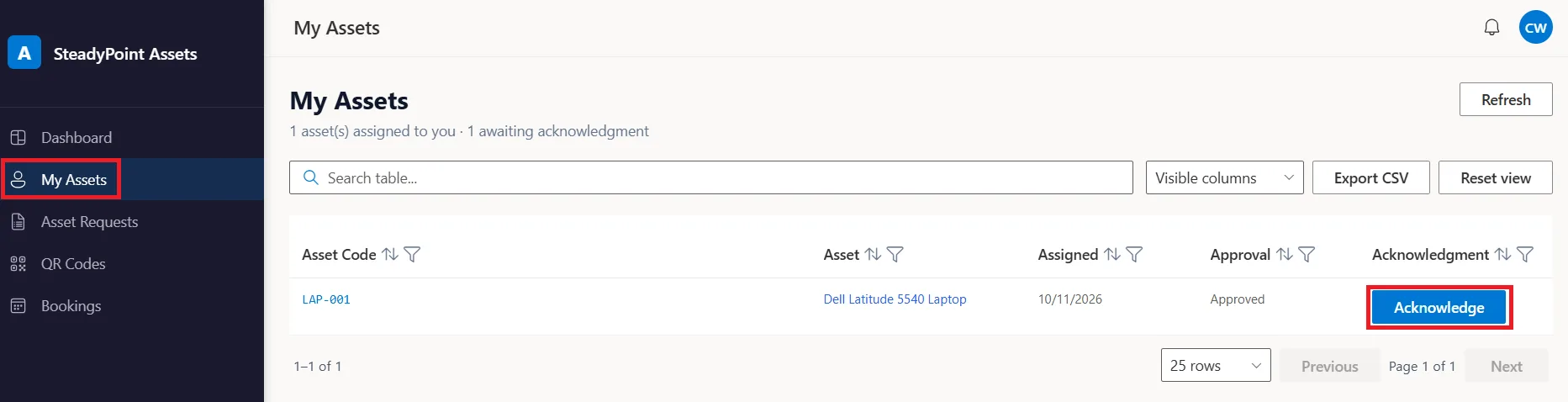Go to Dashboard in sidebar

132,137
